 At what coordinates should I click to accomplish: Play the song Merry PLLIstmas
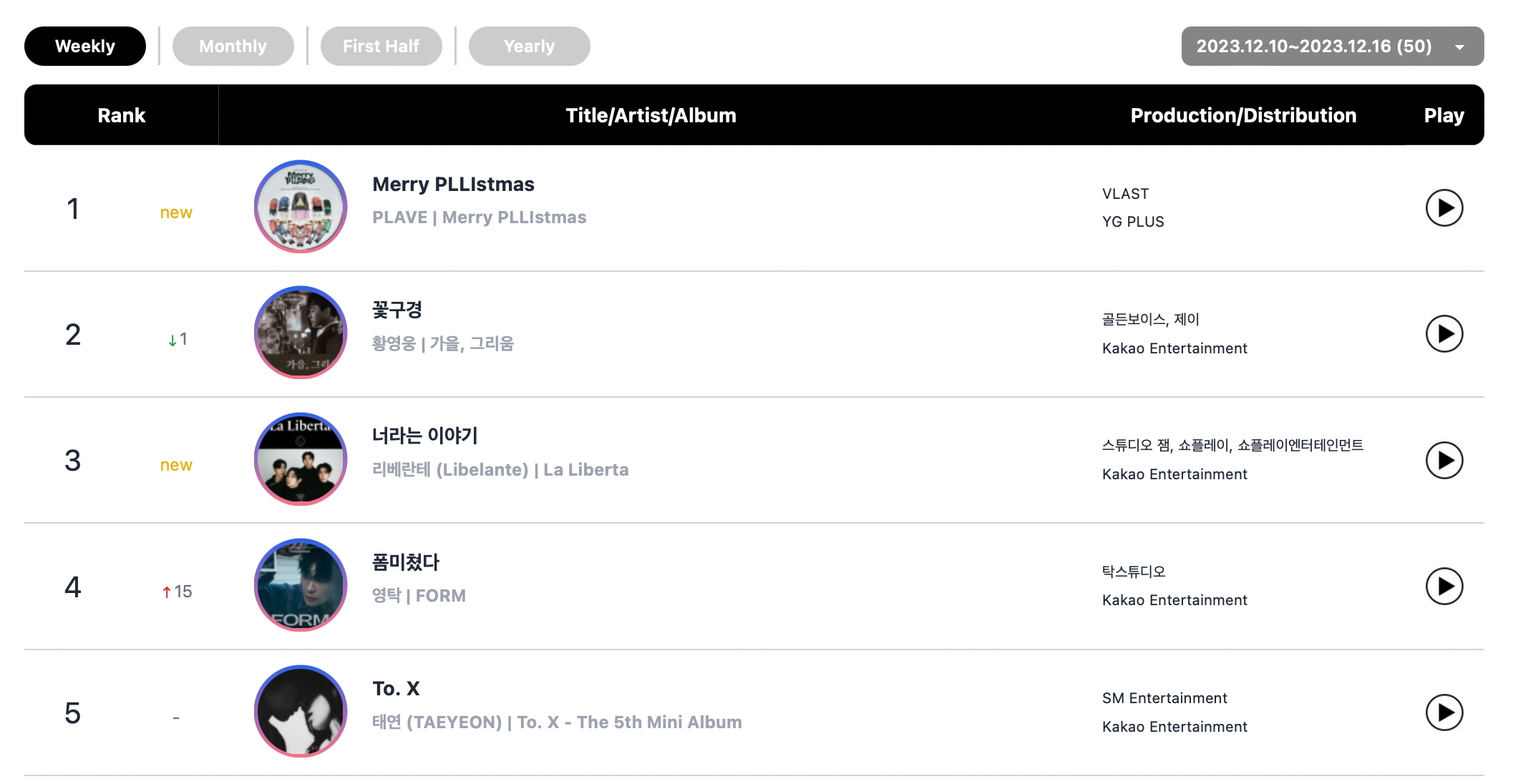point(1444,208)
